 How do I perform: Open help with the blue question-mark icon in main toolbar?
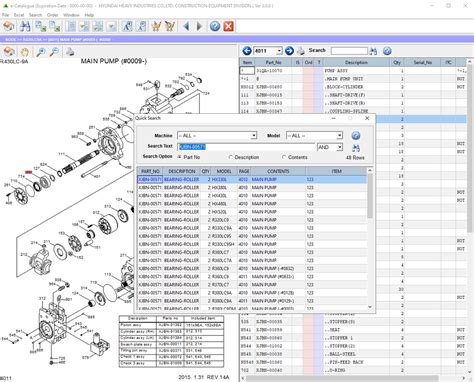point(215,26)
